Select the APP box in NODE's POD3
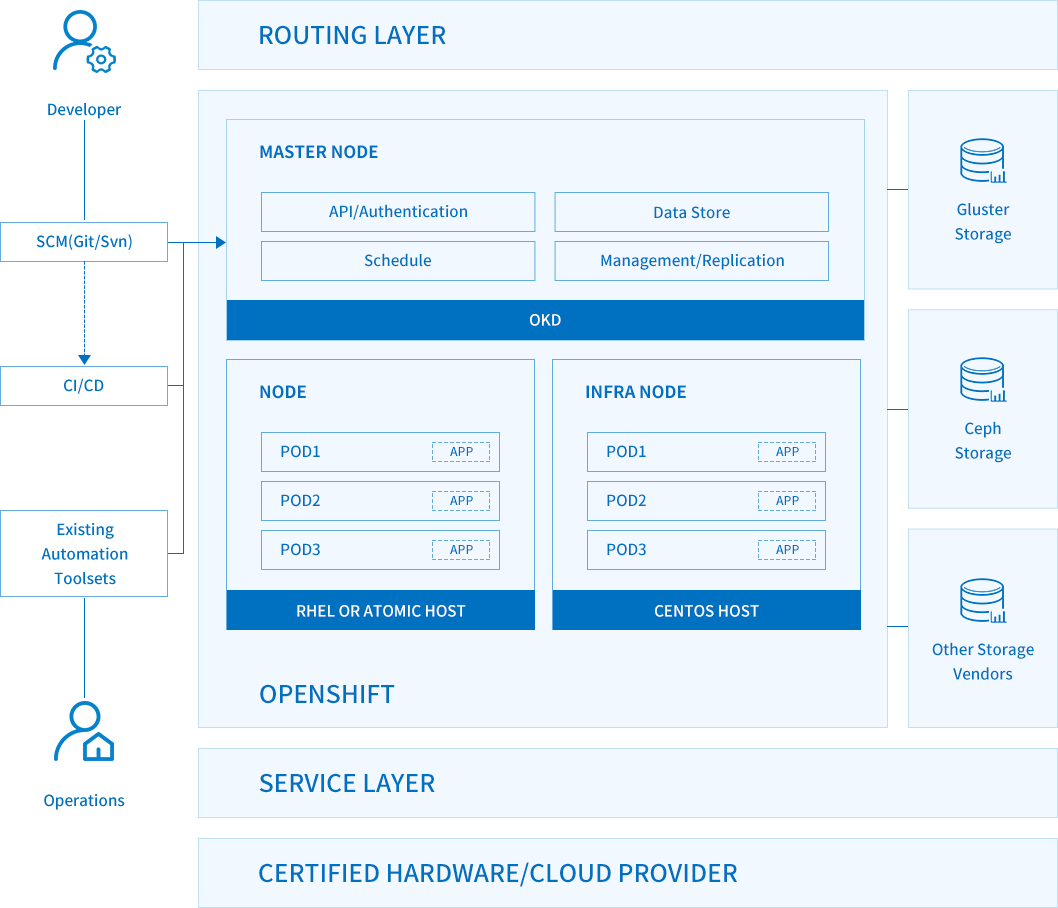1058x908 pixels. (461, 550)
